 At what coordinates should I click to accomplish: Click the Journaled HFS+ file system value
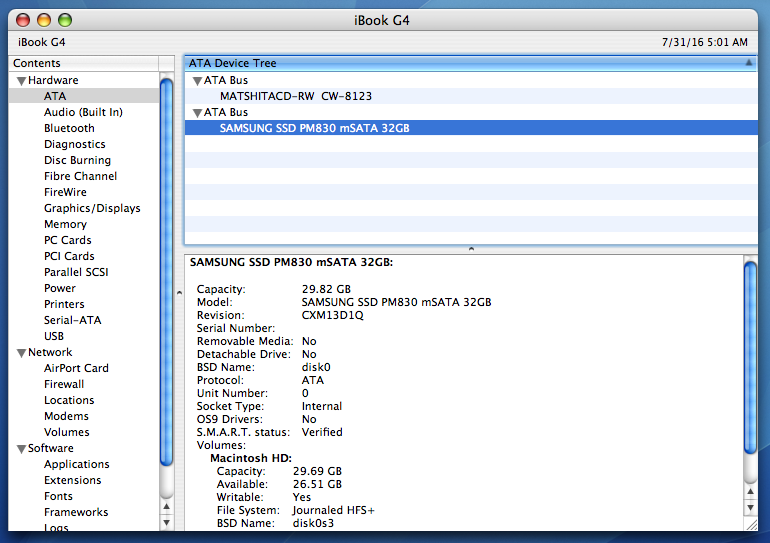coord(333,511)
